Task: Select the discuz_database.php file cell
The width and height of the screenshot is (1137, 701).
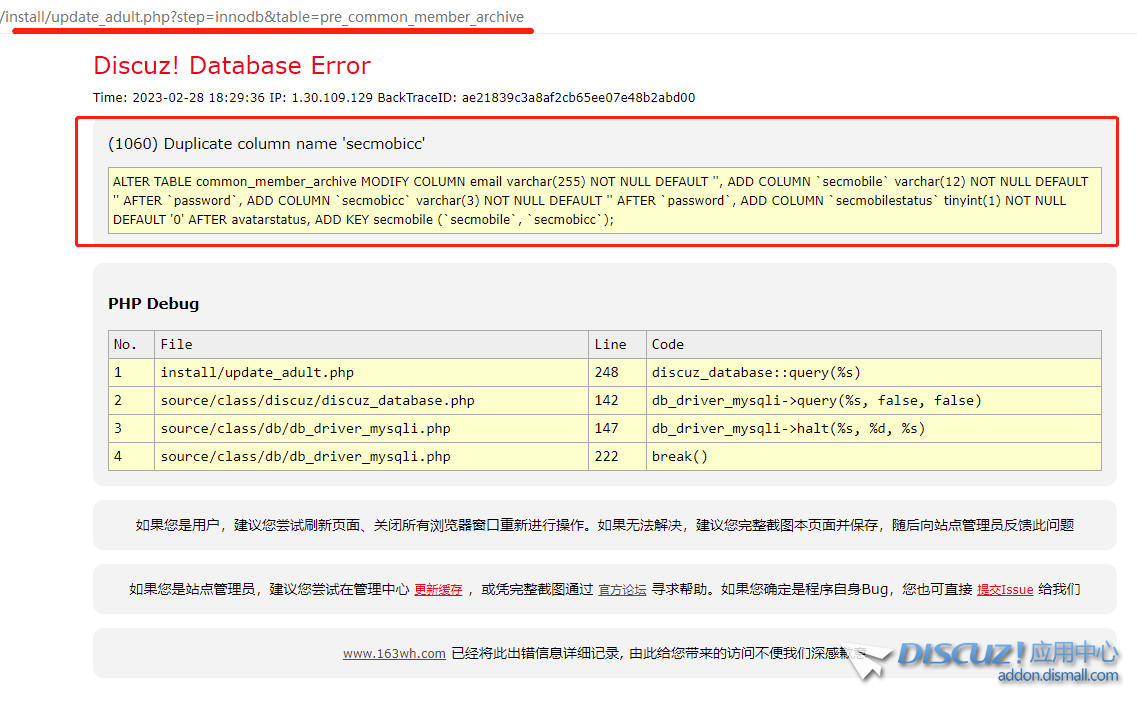Action: coord(317,401)
